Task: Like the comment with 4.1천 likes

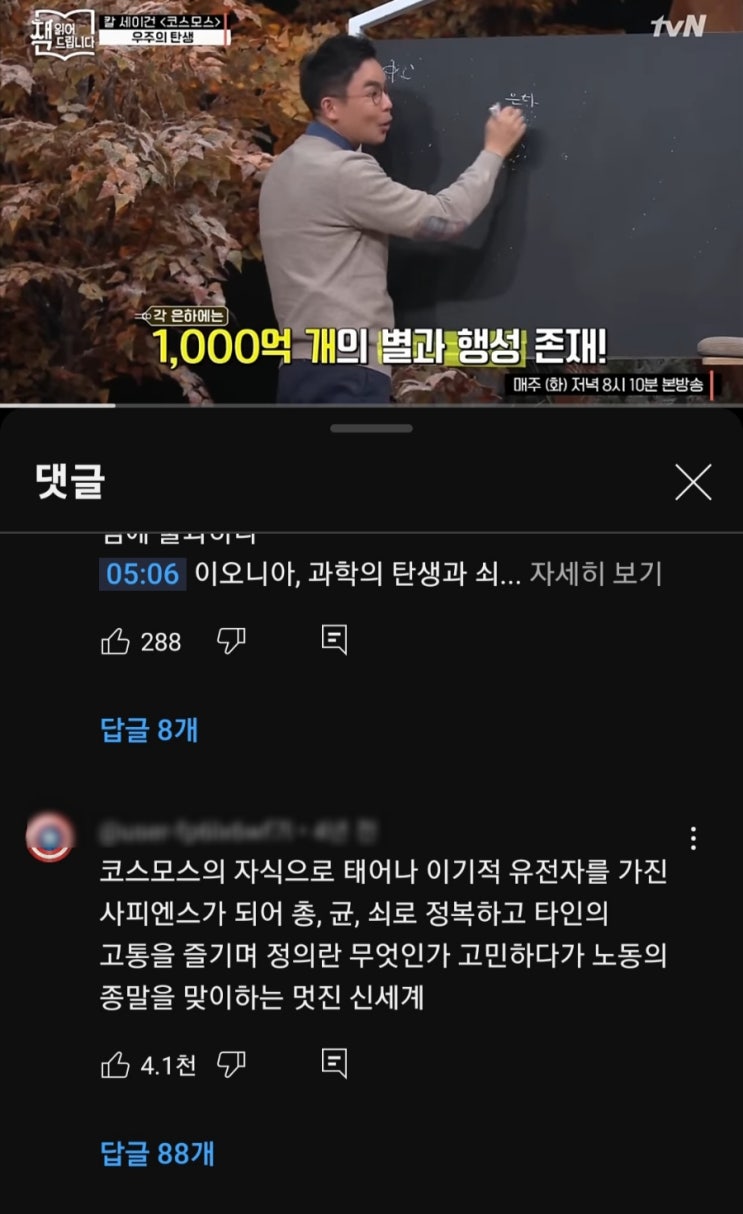Action: [116, 1064]
